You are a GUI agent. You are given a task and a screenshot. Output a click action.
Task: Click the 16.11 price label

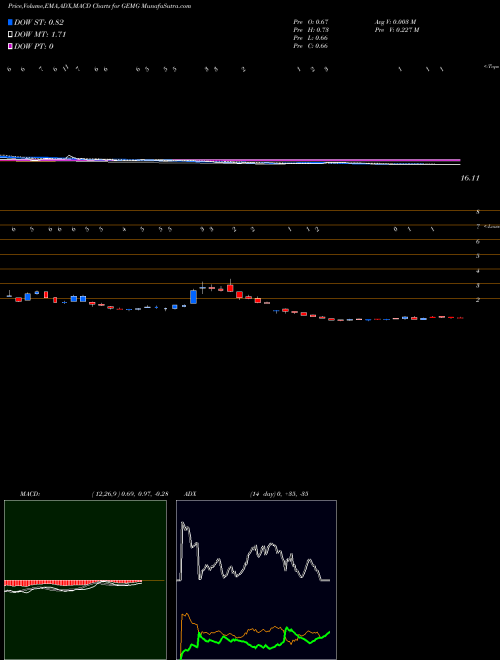click(470, 178)
